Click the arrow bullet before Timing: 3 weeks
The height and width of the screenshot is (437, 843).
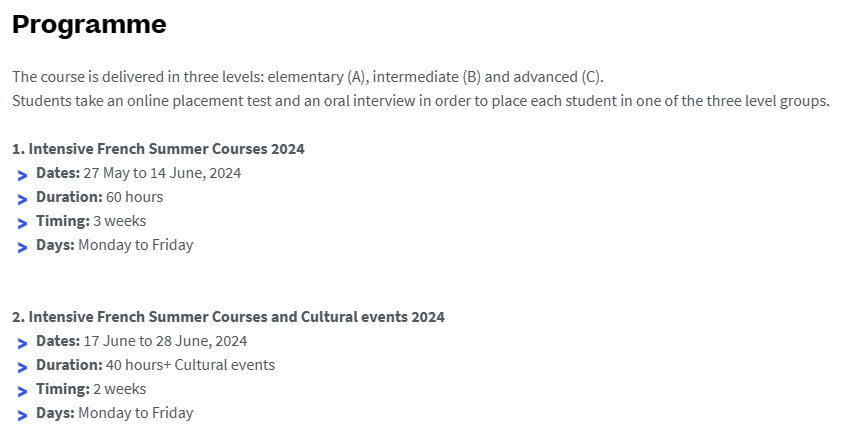[22, 223]
